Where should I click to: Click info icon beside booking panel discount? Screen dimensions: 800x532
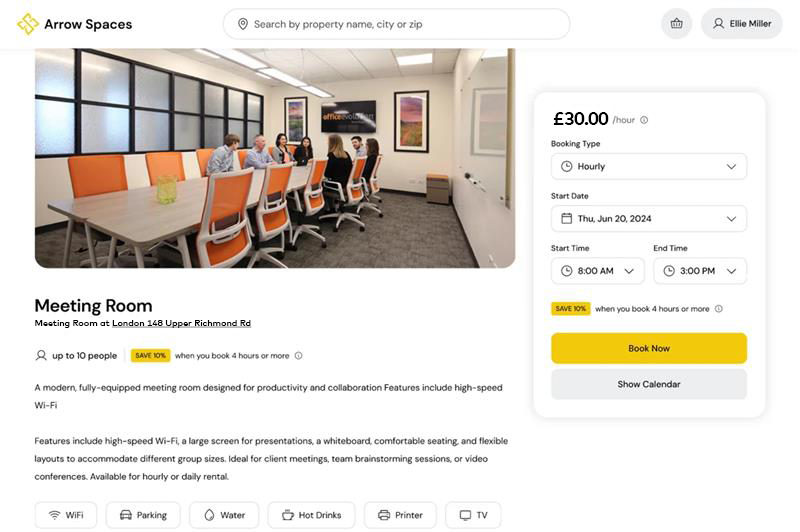pos(719,309)
